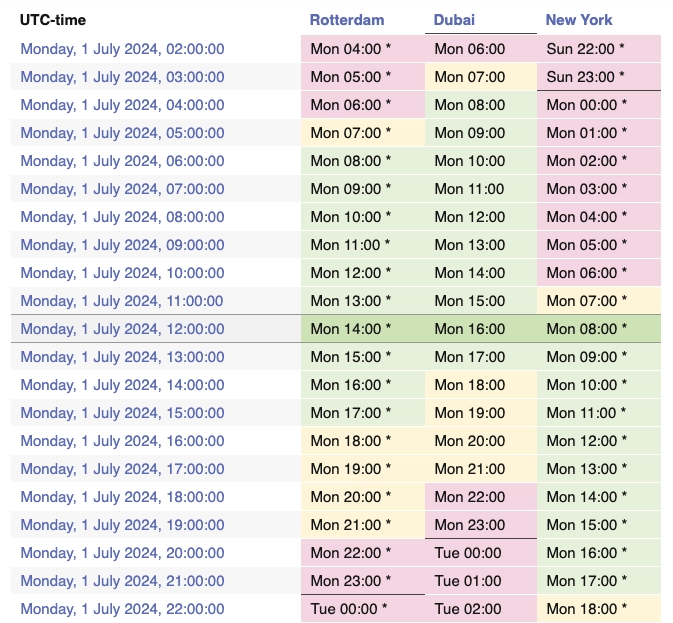The width and height of the screenshot is (673, 623).
Task: Select Dubai Mon 16:00 highlighted cell
Action: click(481, 329)
